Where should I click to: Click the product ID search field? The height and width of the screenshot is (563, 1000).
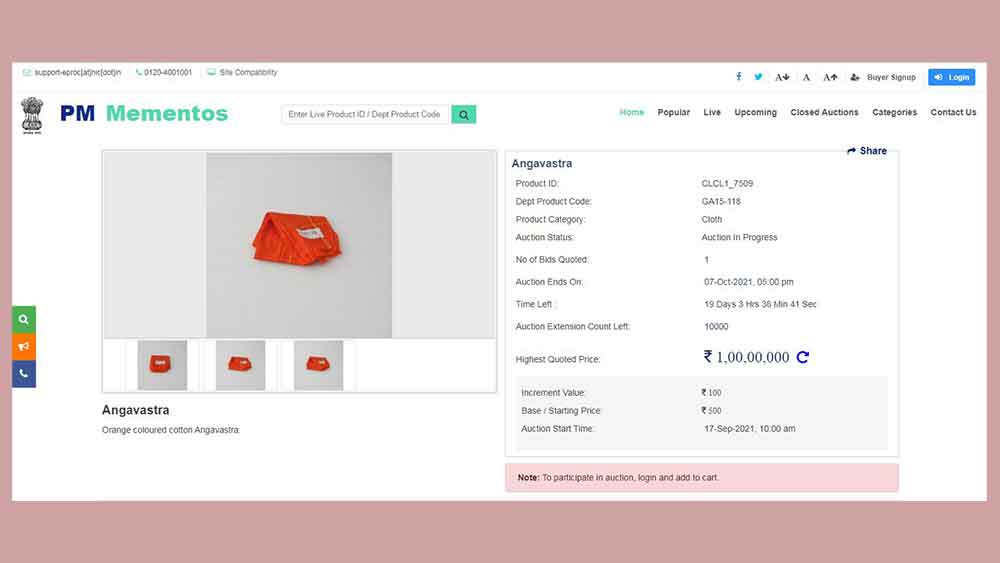click(365, 115)
